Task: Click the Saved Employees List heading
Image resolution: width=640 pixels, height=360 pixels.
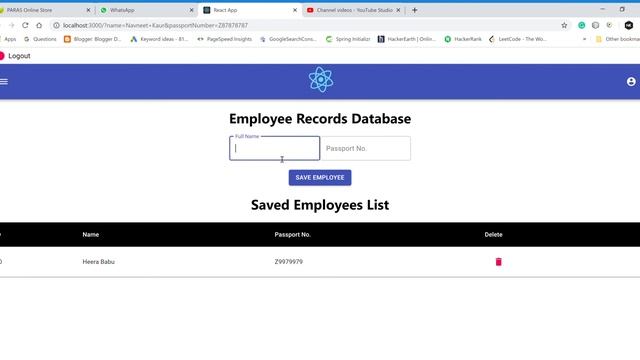Action: click(x=320, y=205)
